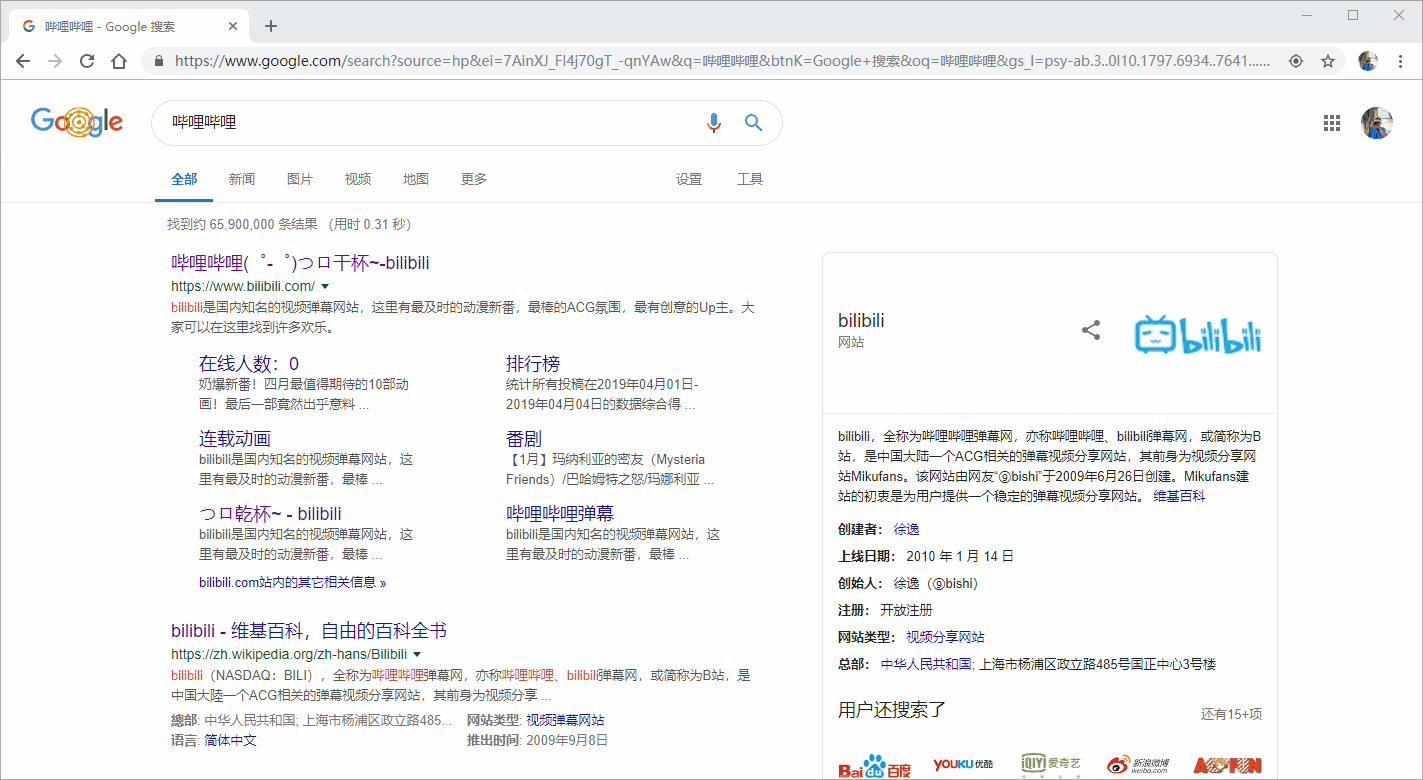Open the 番剧 sitelink
This screenshot has height=780, width=1423.
[524, 439]
